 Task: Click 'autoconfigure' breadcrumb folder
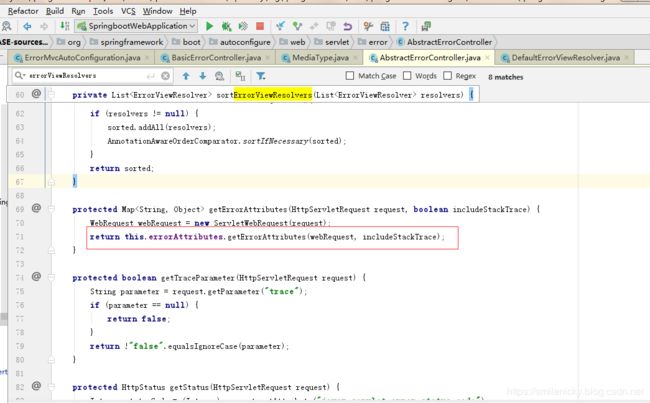click(x=240, y=42)
